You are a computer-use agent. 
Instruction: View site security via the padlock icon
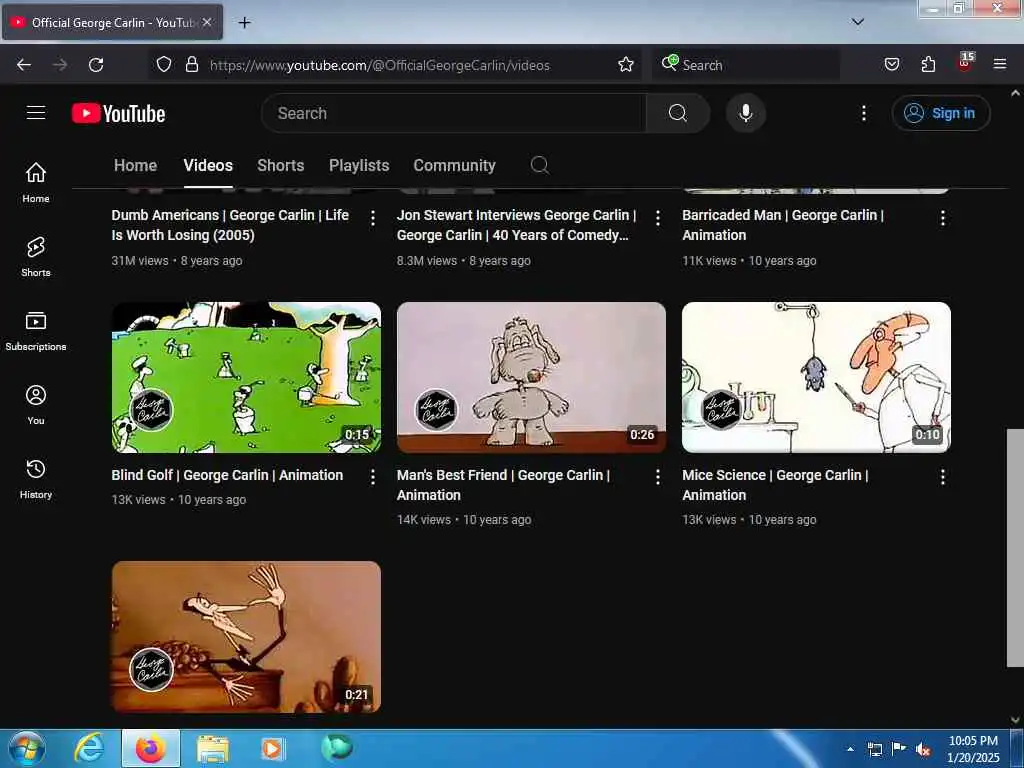click(191, 64)
